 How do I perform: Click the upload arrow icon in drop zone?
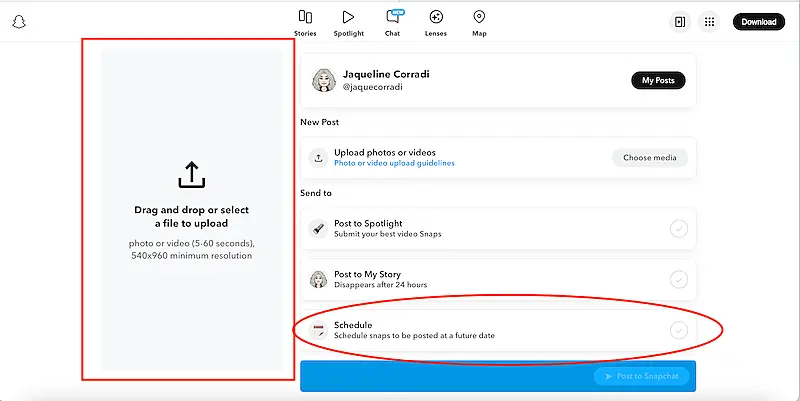coord(191,176)
